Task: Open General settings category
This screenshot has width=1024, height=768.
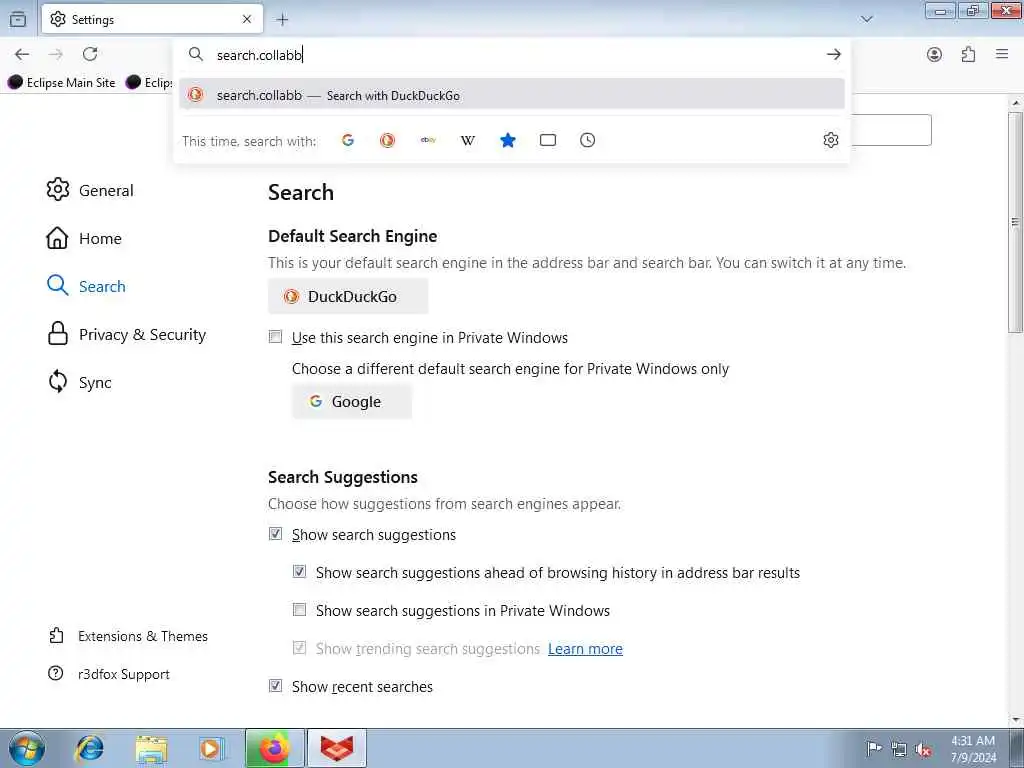Action: point(90,190)
